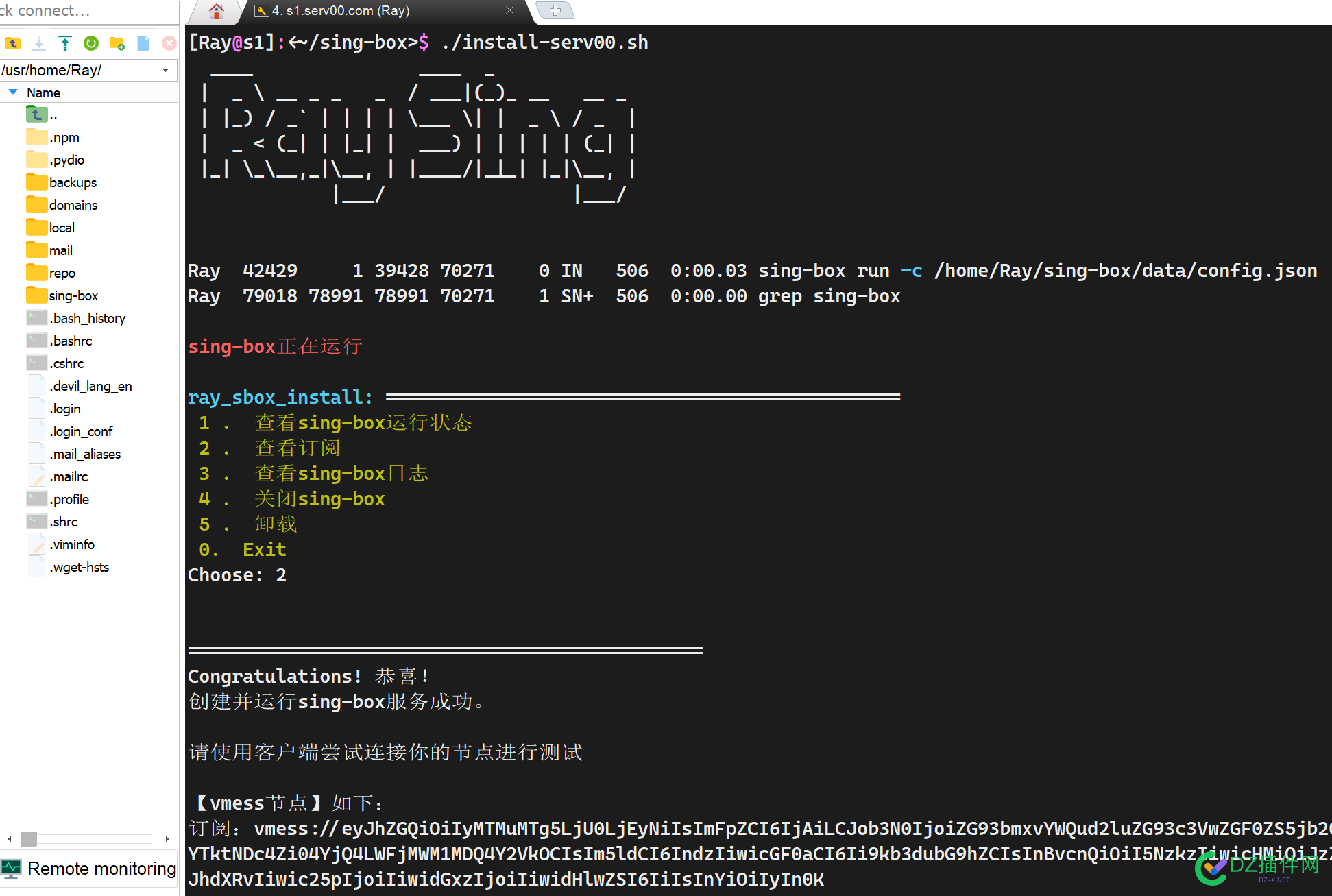Select the sing-box folder

pos(62,295)
